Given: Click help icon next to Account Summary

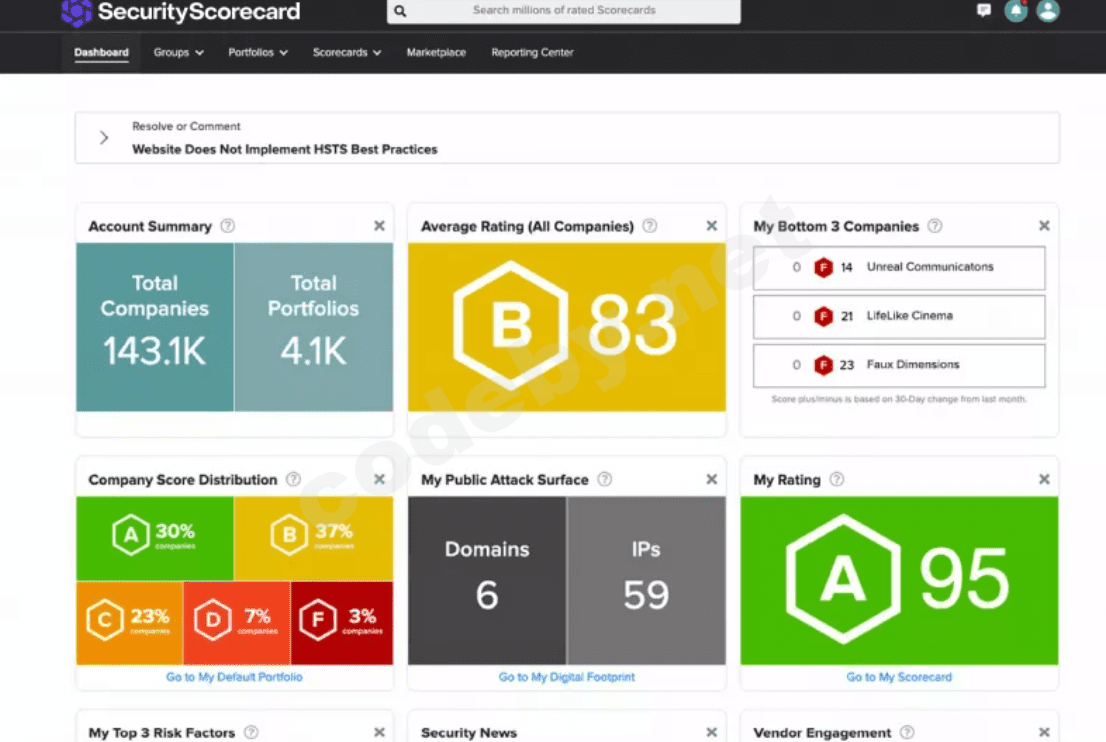Looking at the screenshot, I should pyautogui.click(x=228, y=226).
